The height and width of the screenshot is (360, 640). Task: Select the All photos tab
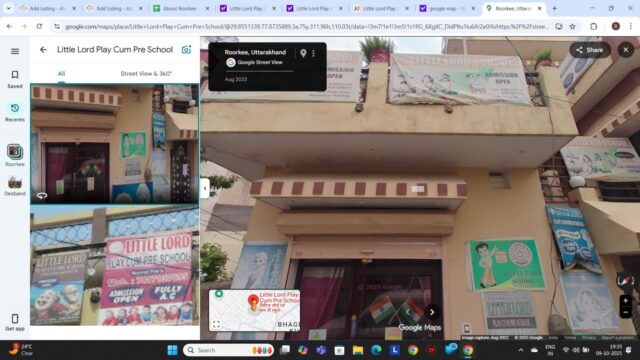(x=61, y=73)
